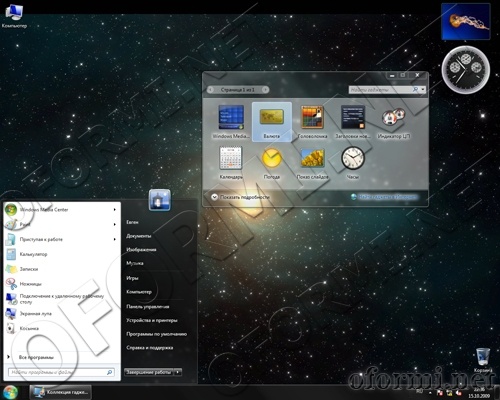Select the Часы clock gadget

353,158
